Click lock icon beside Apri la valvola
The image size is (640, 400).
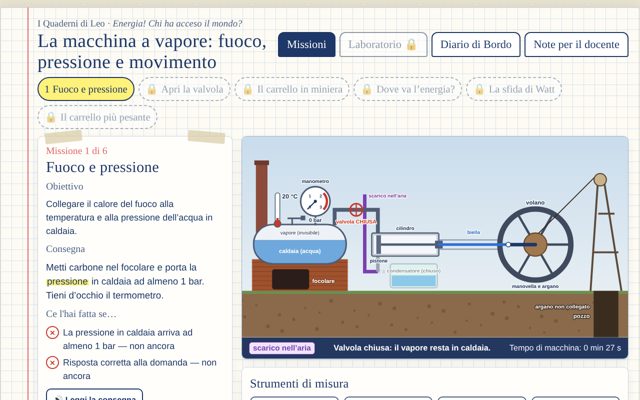152,89
